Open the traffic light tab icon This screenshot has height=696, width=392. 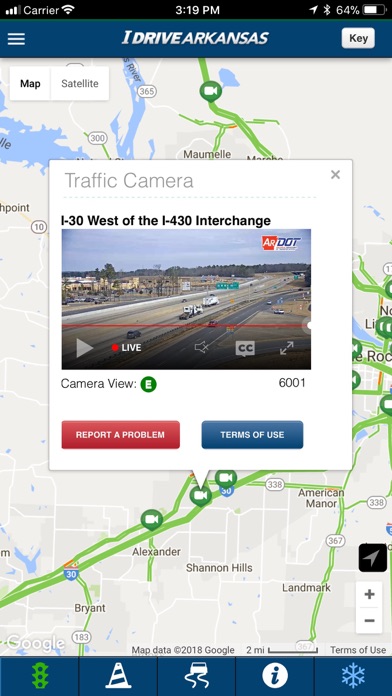coord(40,676)
